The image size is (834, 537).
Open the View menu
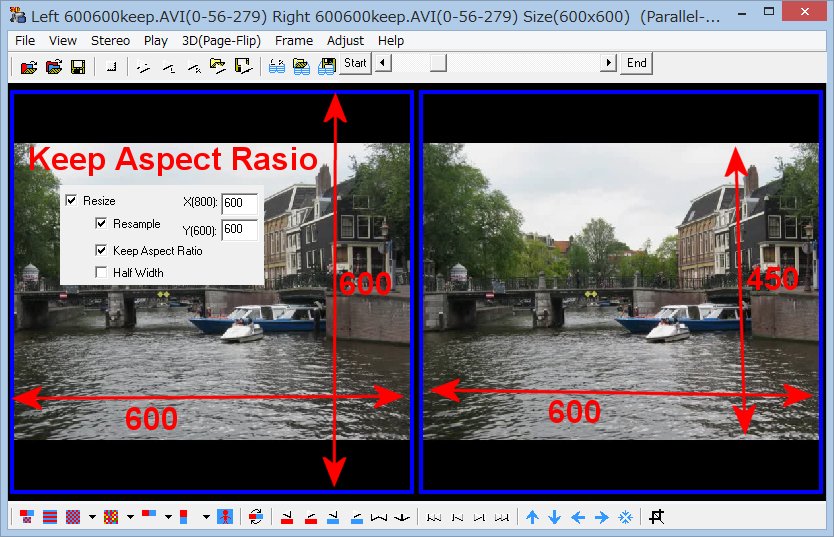[x=63, y=40]
